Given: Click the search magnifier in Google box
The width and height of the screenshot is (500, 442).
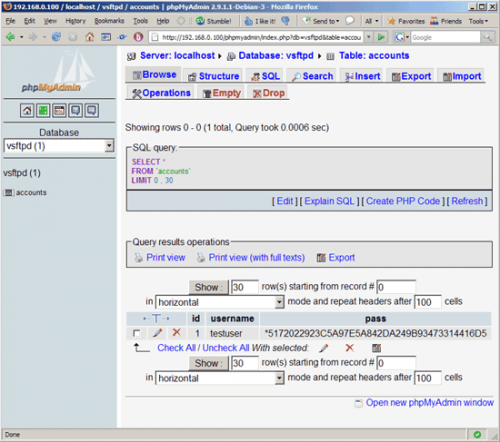Looking at the screenshot, I should pyautogui.click(x=487, y=37).
